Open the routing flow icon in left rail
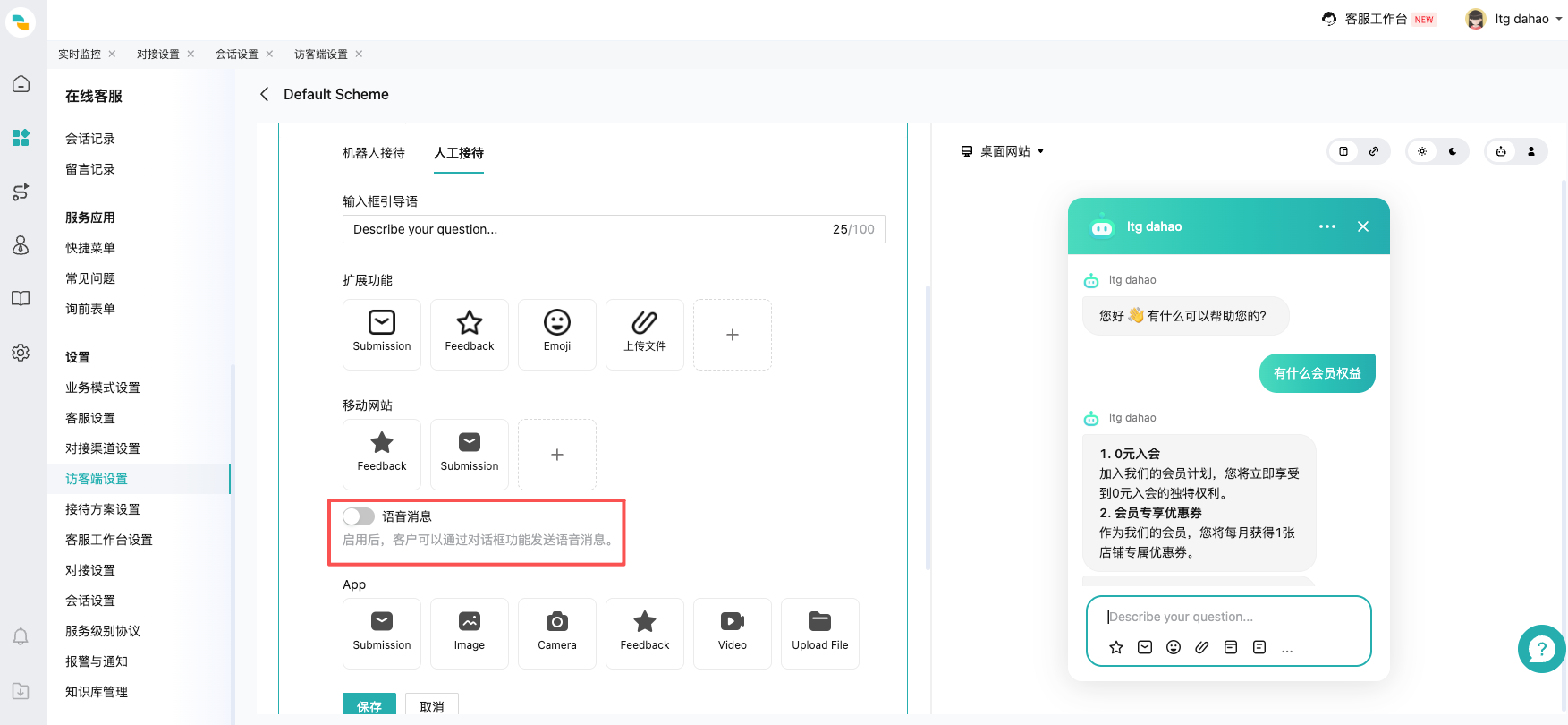This screenshot has height=725, width=1568. point(21,192)
